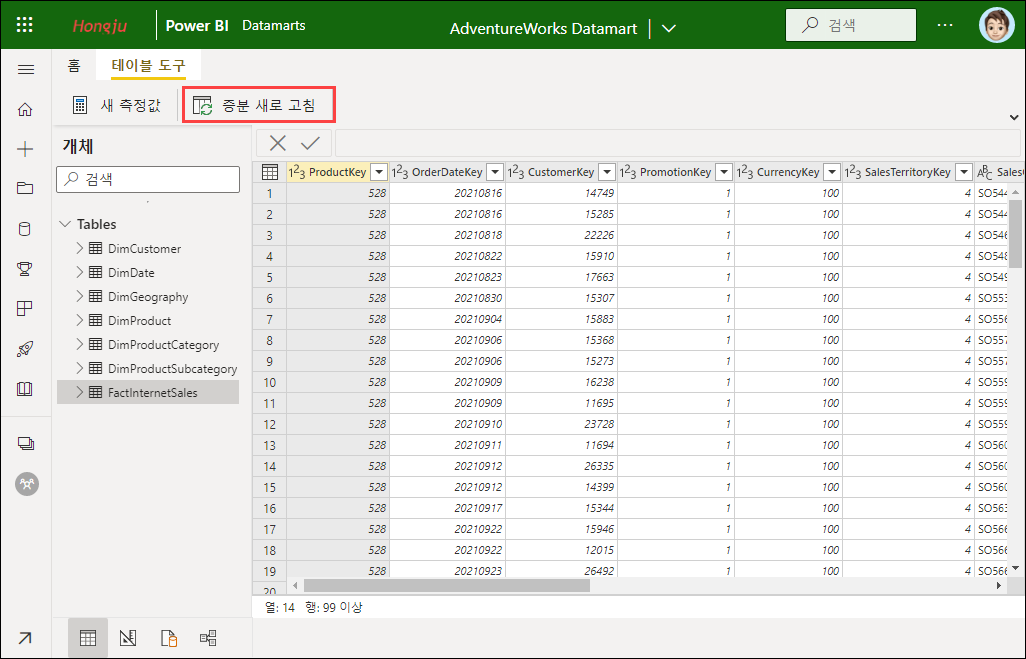This screenshot has width=1026, height=659.
Task: Select DimProduct table name
Action: (139, 321)
